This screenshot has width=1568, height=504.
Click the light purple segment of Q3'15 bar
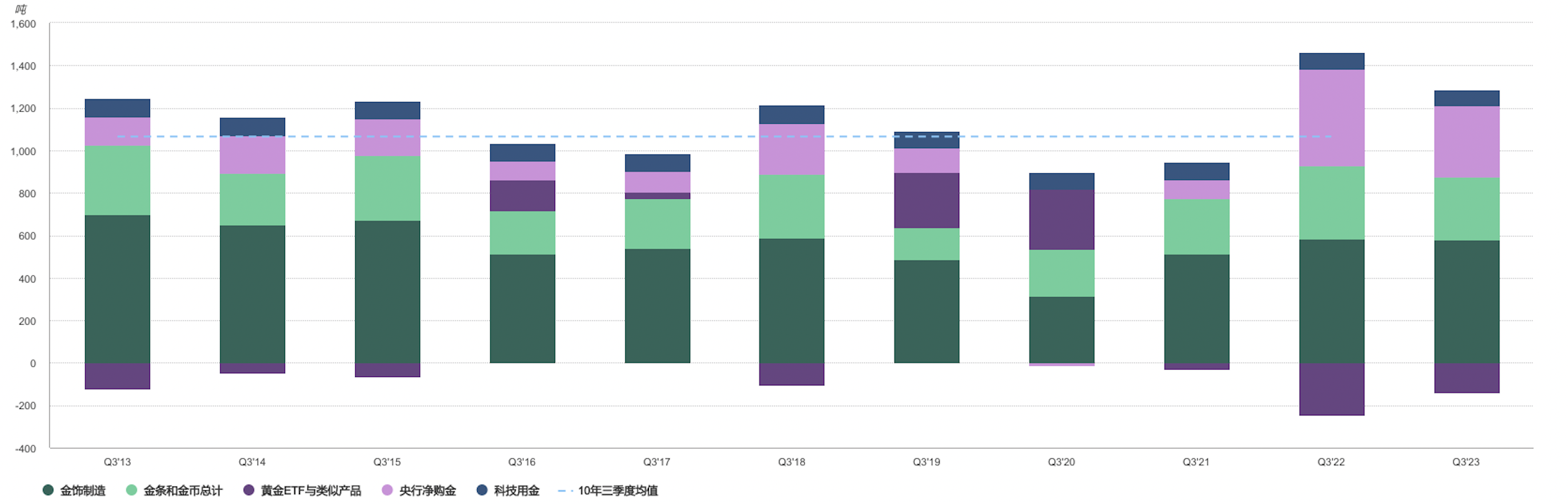pos(388,138)
